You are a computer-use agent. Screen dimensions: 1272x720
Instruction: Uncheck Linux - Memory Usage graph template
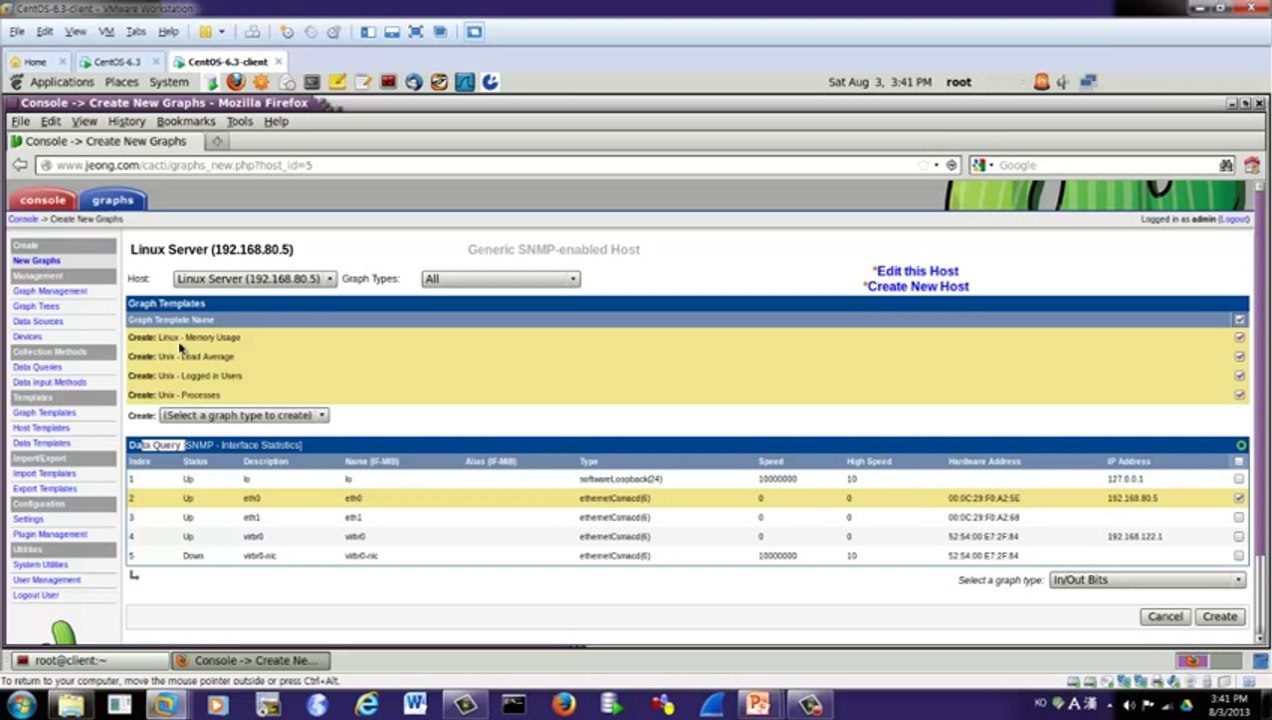pyautogui.click(x=1240, y=338)
